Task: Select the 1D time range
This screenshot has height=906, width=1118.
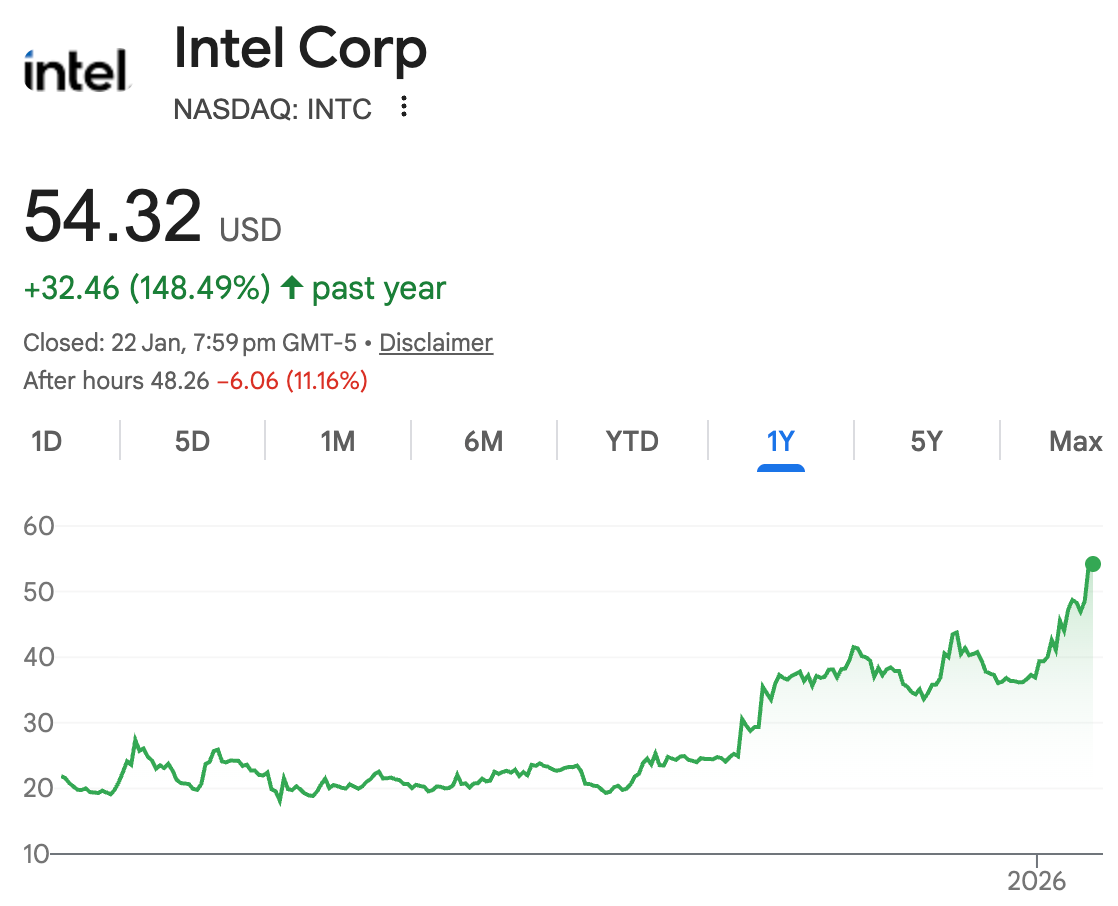Action: click(46, 441)
